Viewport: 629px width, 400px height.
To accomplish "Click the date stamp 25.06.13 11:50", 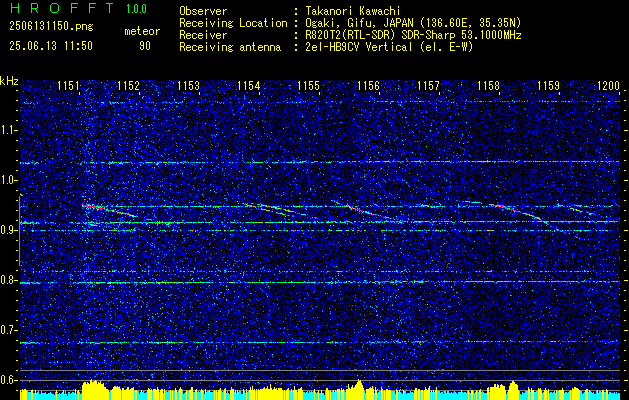I will coord(51,46).
